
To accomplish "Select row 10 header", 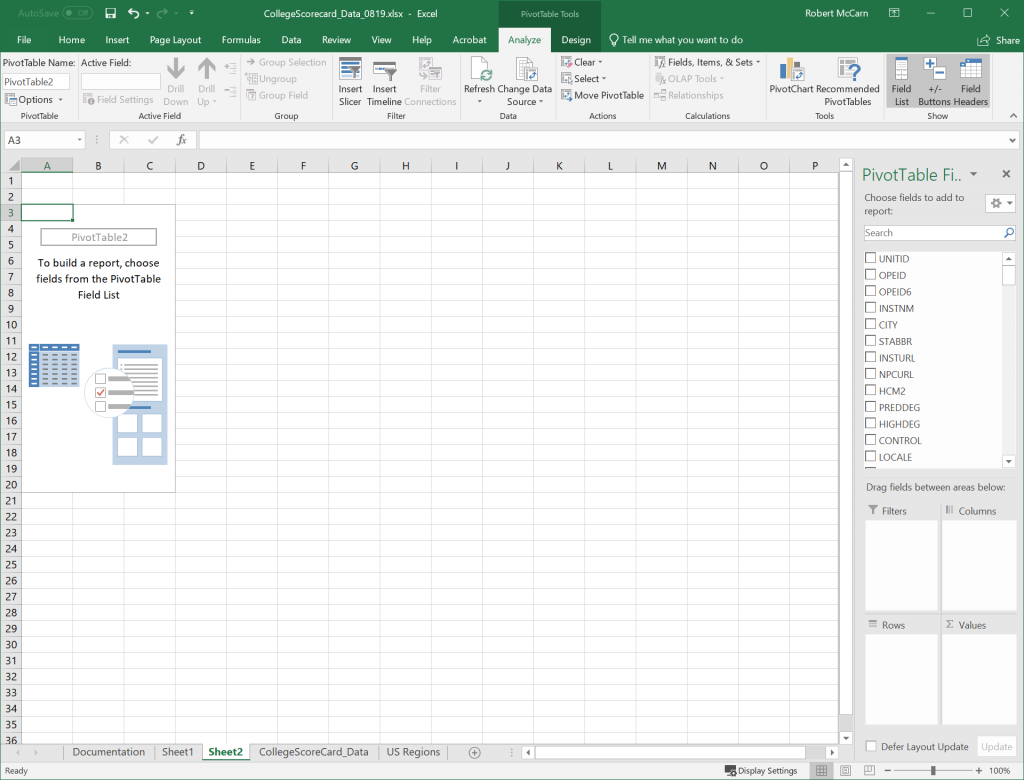I will (x=11, y=325).
